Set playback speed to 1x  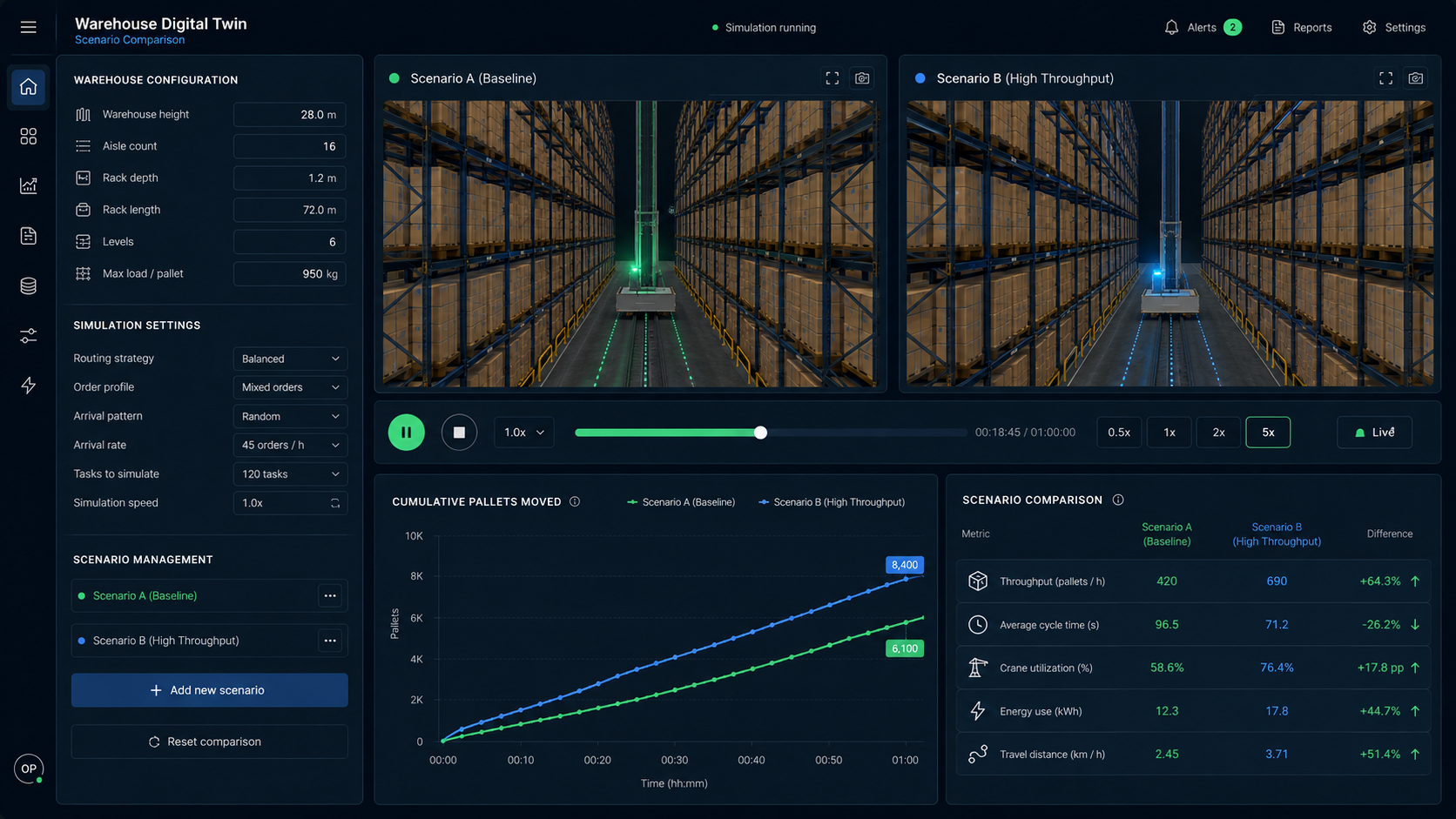coord(1170,433)
